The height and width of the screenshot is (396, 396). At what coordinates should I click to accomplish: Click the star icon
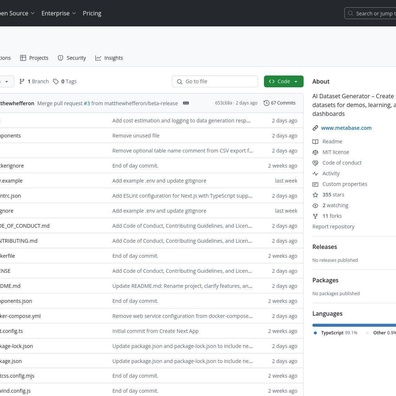pyautogui.click(x=315, y=195)
